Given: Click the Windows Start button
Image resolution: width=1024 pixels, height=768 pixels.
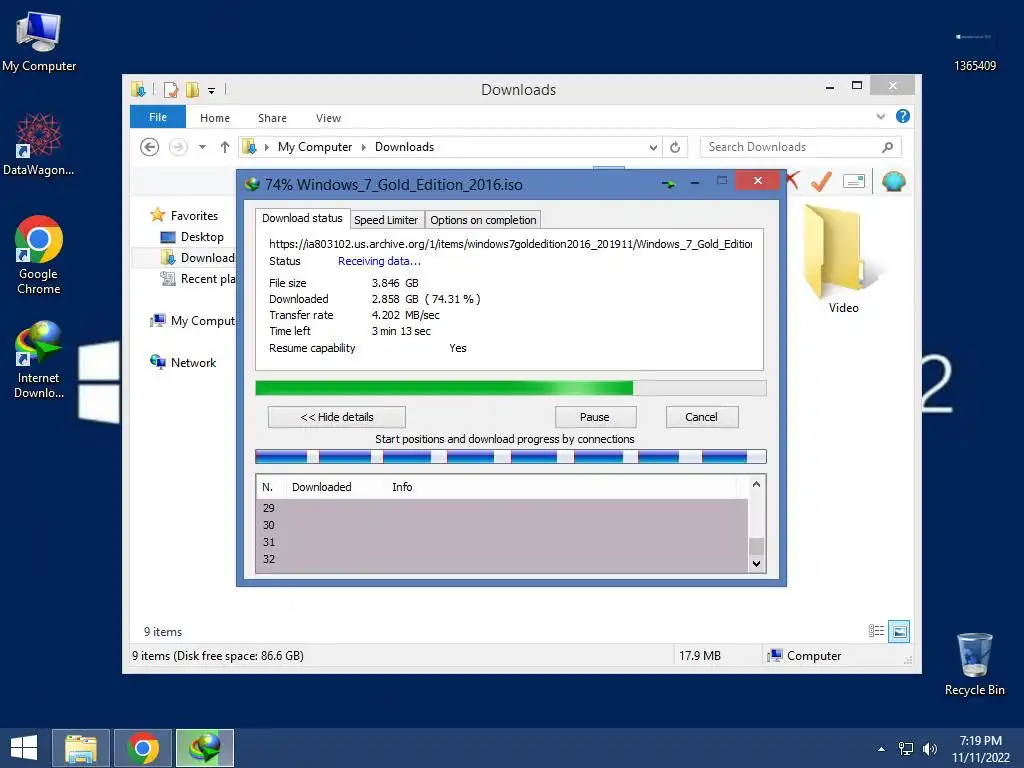Looking at the screenshot, I should pos(24,748).
